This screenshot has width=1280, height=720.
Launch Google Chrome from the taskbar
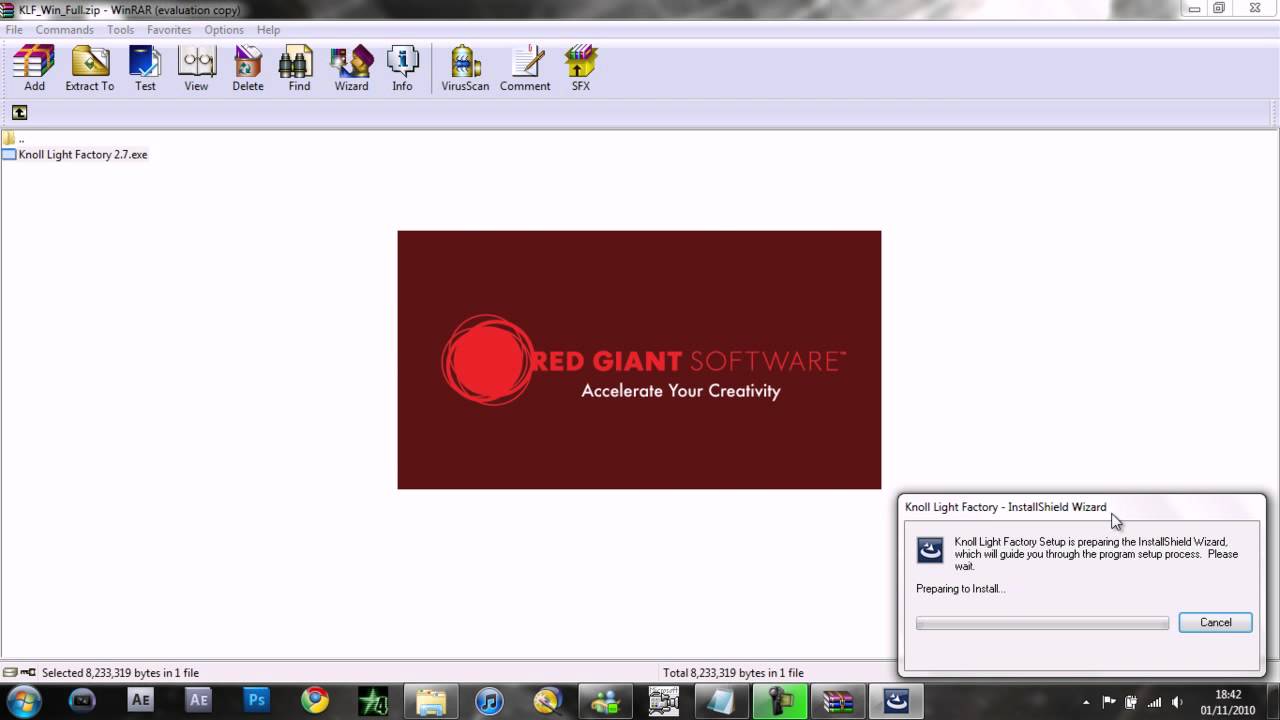coord(315,701)
